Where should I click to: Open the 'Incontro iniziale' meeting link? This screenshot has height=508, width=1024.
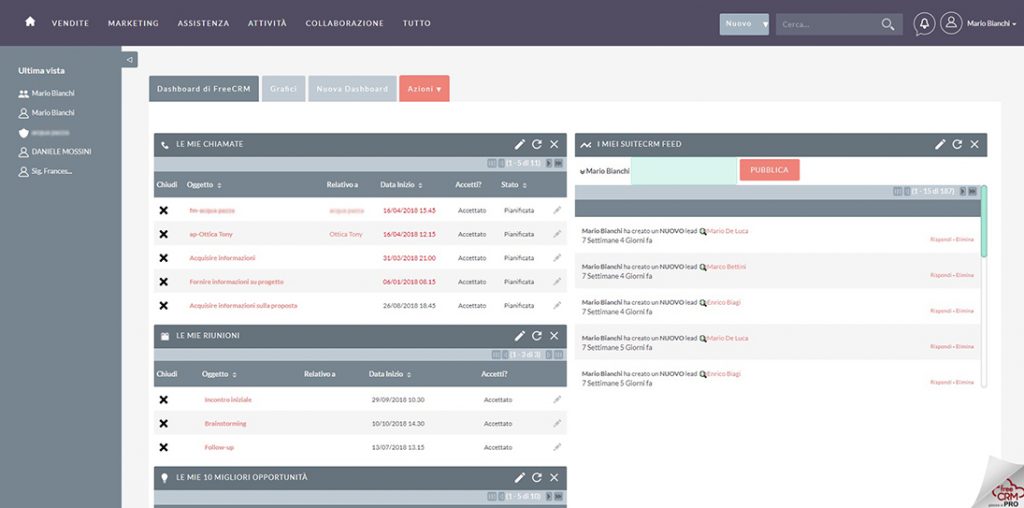tap(228, 400)
